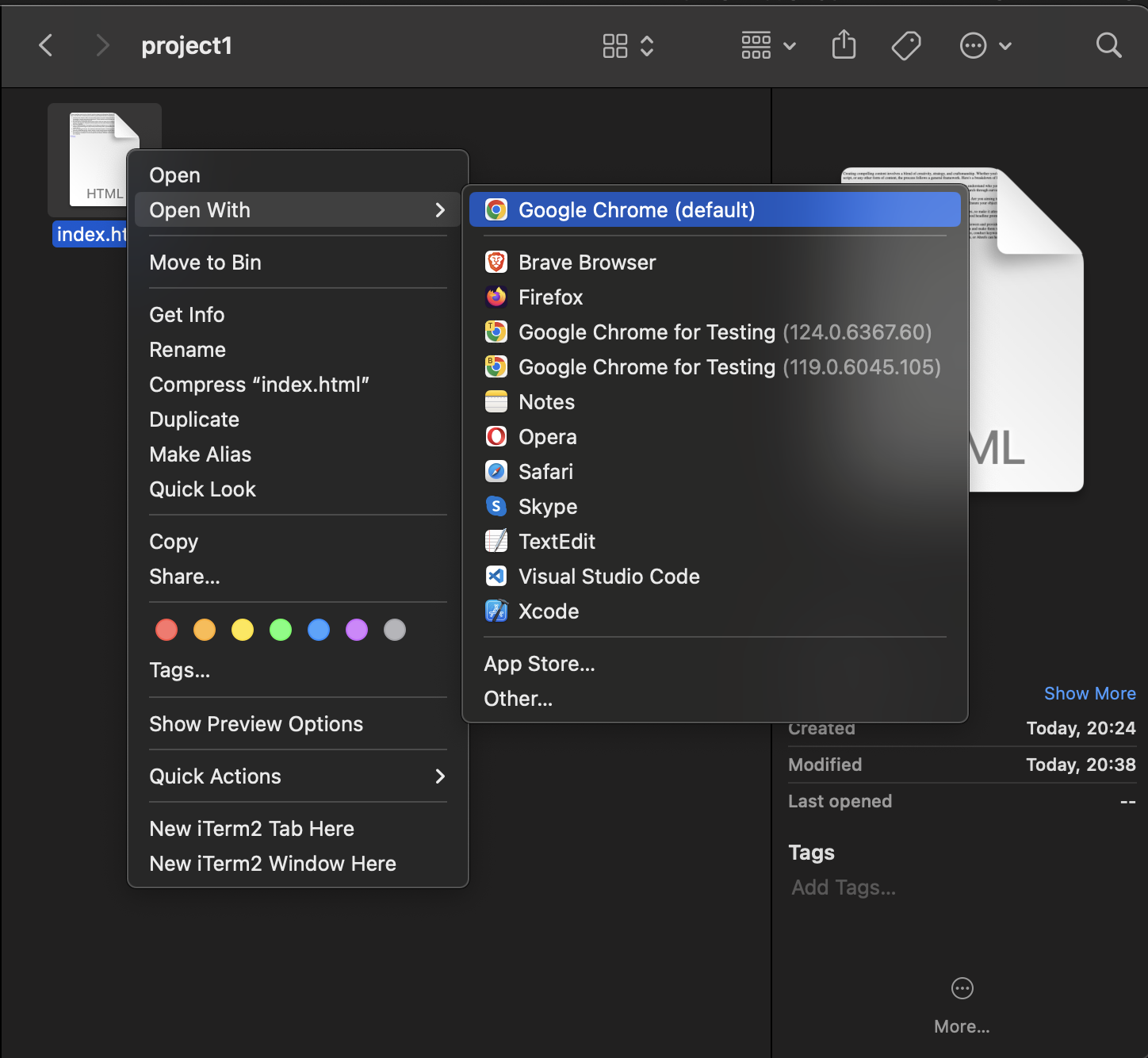Viewport: 1148px width, 1058px height.
Task: Expand the Quick Actions submenu
Action: [x=298, y=776]
